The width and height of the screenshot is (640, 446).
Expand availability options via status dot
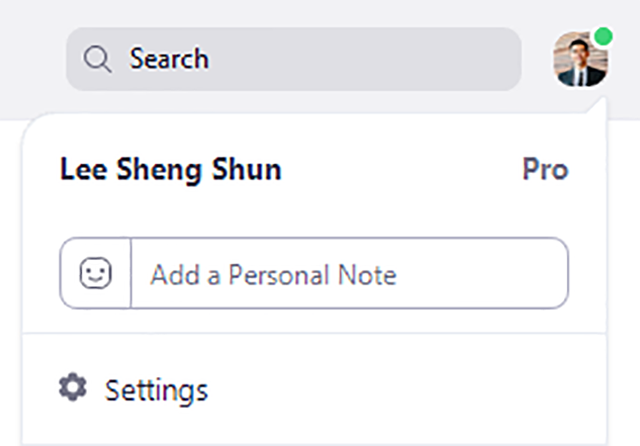coord(603,37)
